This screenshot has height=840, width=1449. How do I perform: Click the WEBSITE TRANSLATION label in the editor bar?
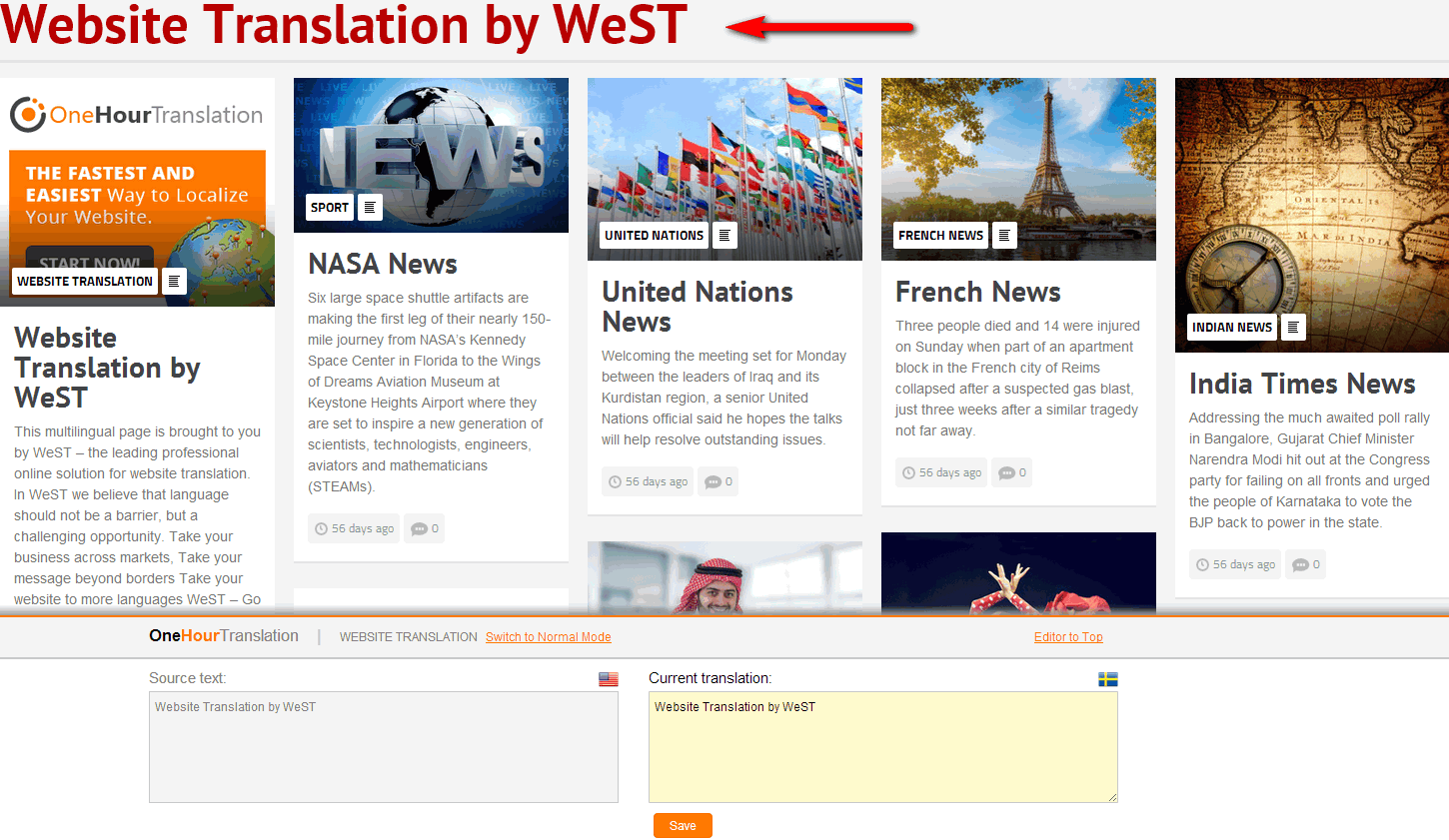(x=409, y=637)
